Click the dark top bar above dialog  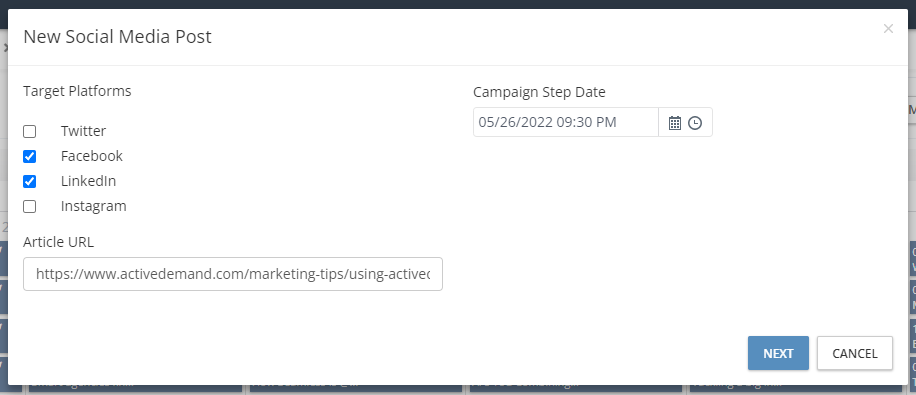pos(458,4)
